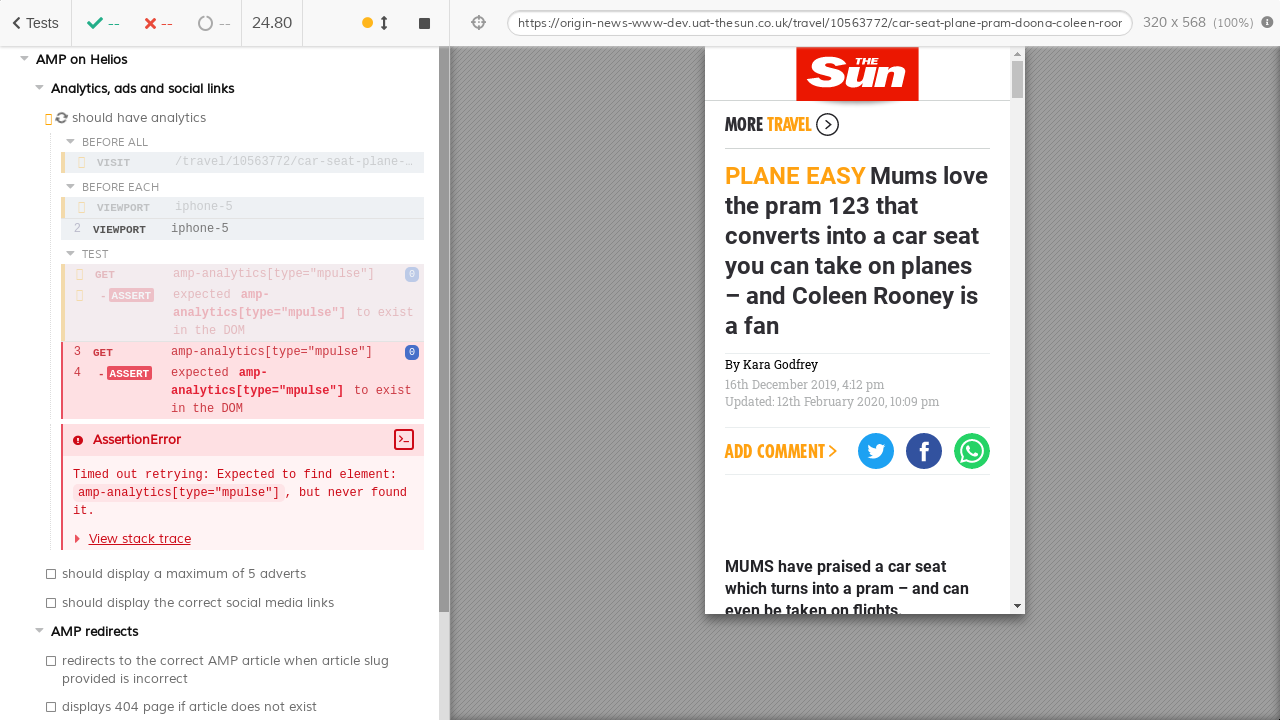Viewport: 1280px width, 720px height.
Task: Click the 0 elements badge on command 3
Action: point(412,352)
